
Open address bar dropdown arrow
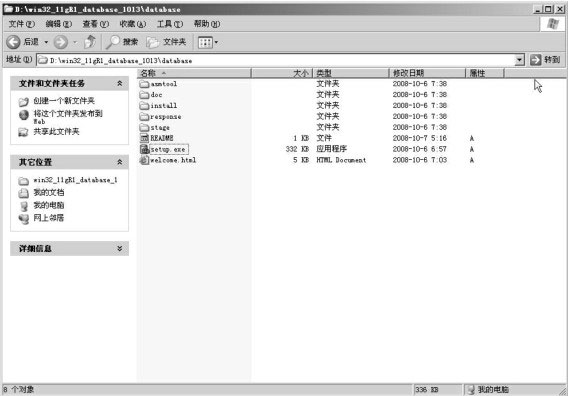tap(519, 60)
